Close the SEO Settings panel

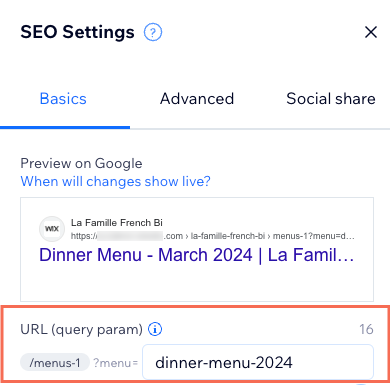pyautogui.click(x=371, y=32)
